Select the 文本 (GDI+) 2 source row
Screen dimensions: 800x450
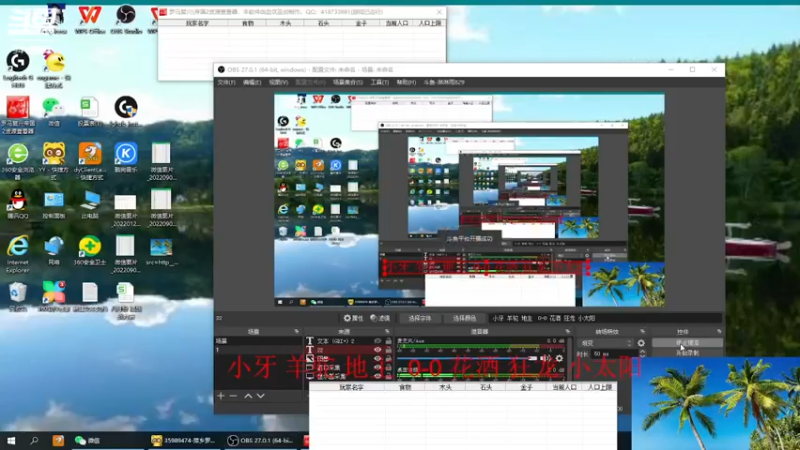tap(348, 341)
